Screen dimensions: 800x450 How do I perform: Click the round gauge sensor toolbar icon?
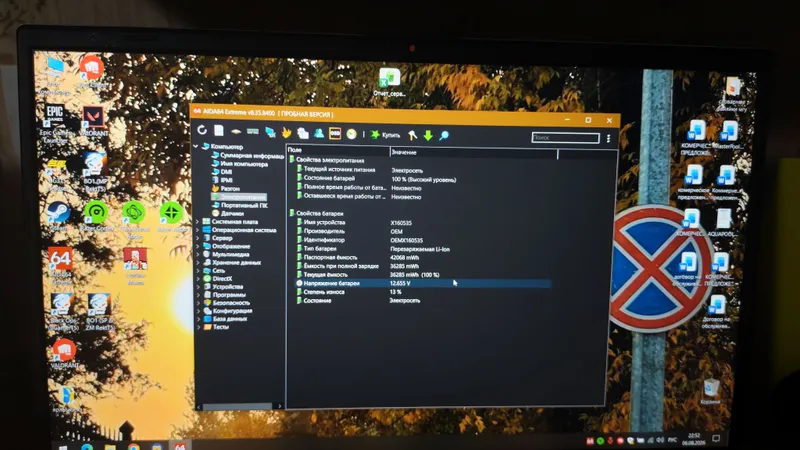(x=352, y=134)
